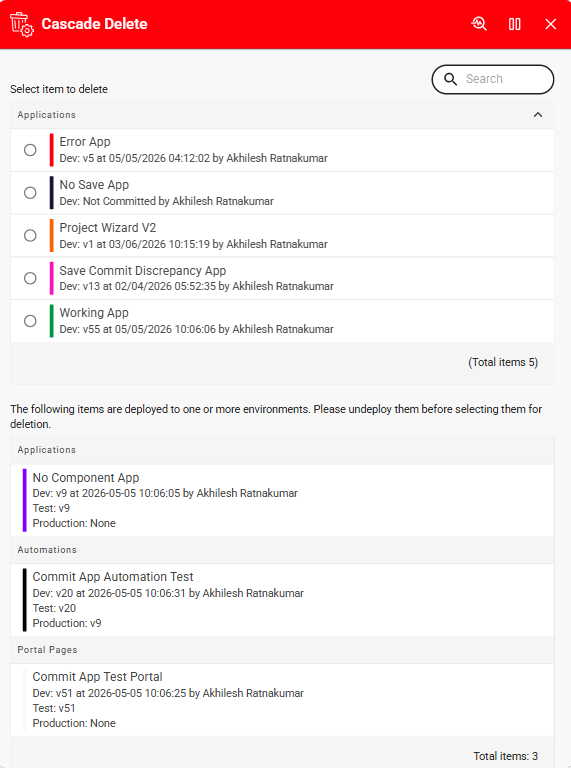571x768 pixels.
Task: Click the Cascade Delete trash icon
Action: tap(22, 24)
